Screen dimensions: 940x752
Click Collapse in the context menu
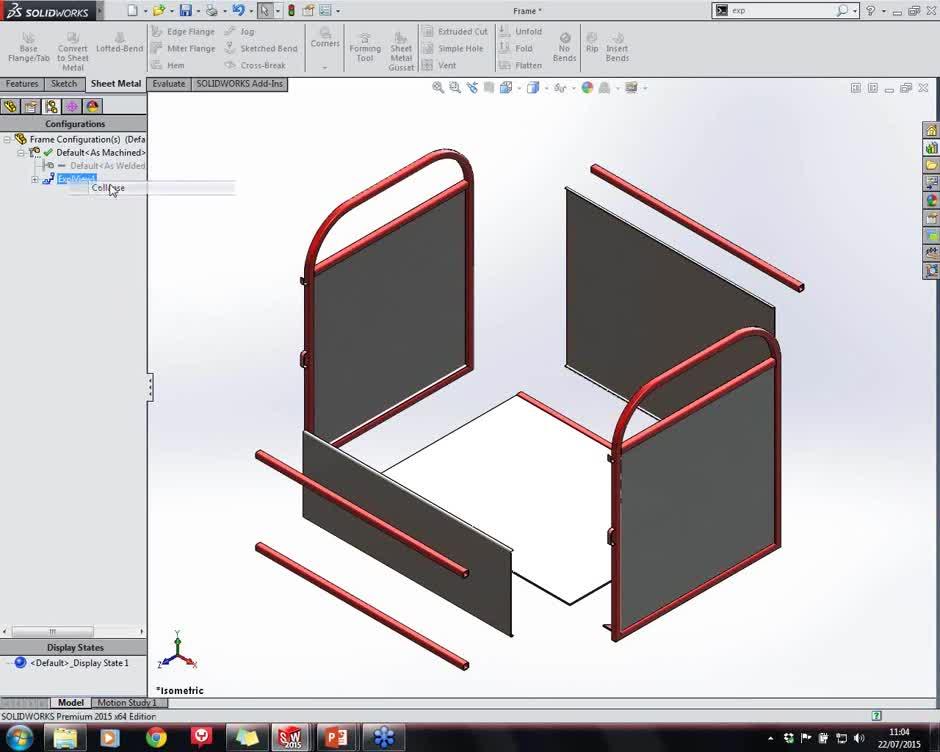tap(107, 188)
